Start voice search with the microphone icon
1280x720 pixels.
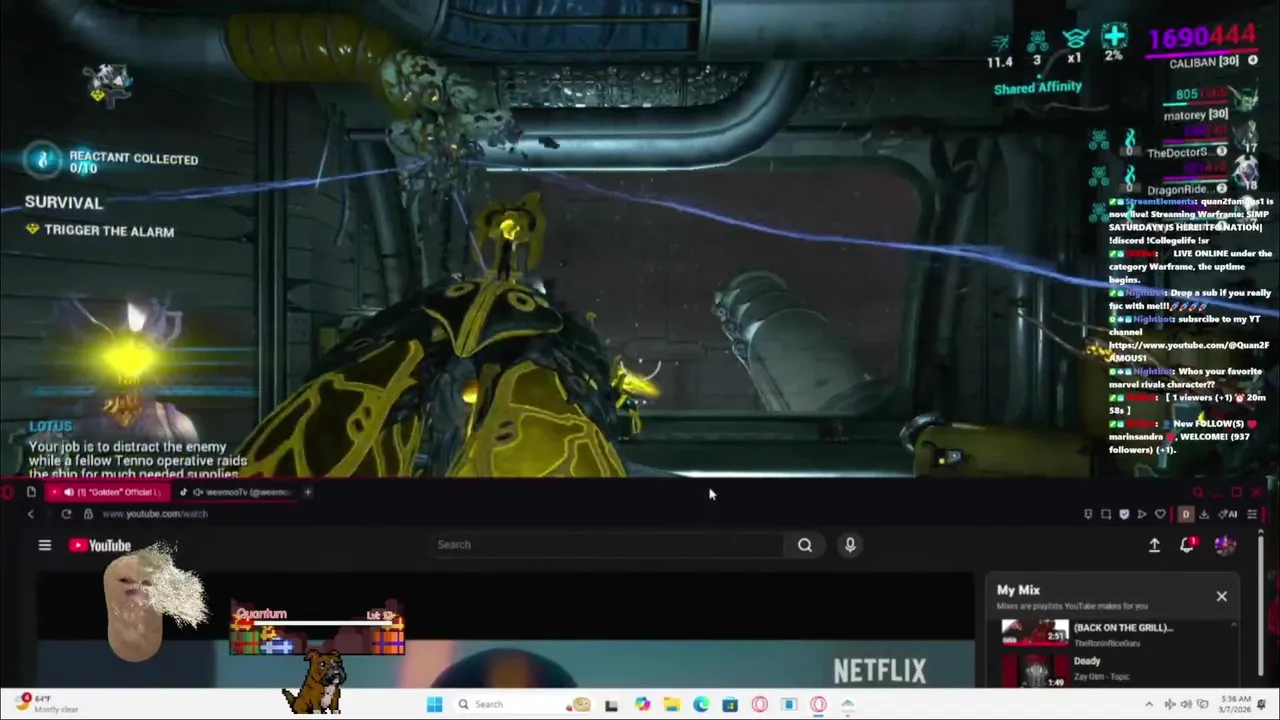(x=850, y=545)
